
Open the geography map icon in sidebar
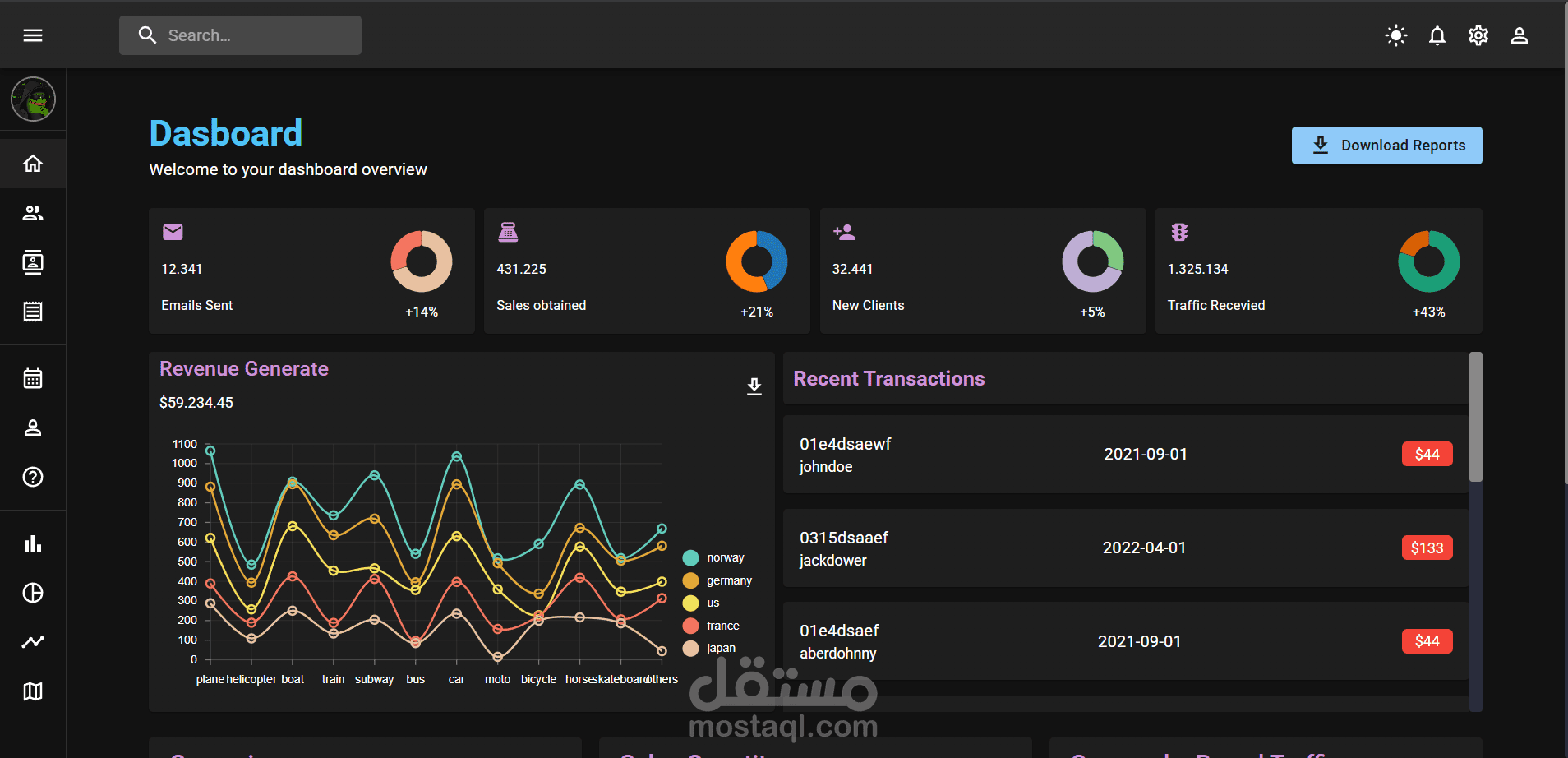pos(33,691)
